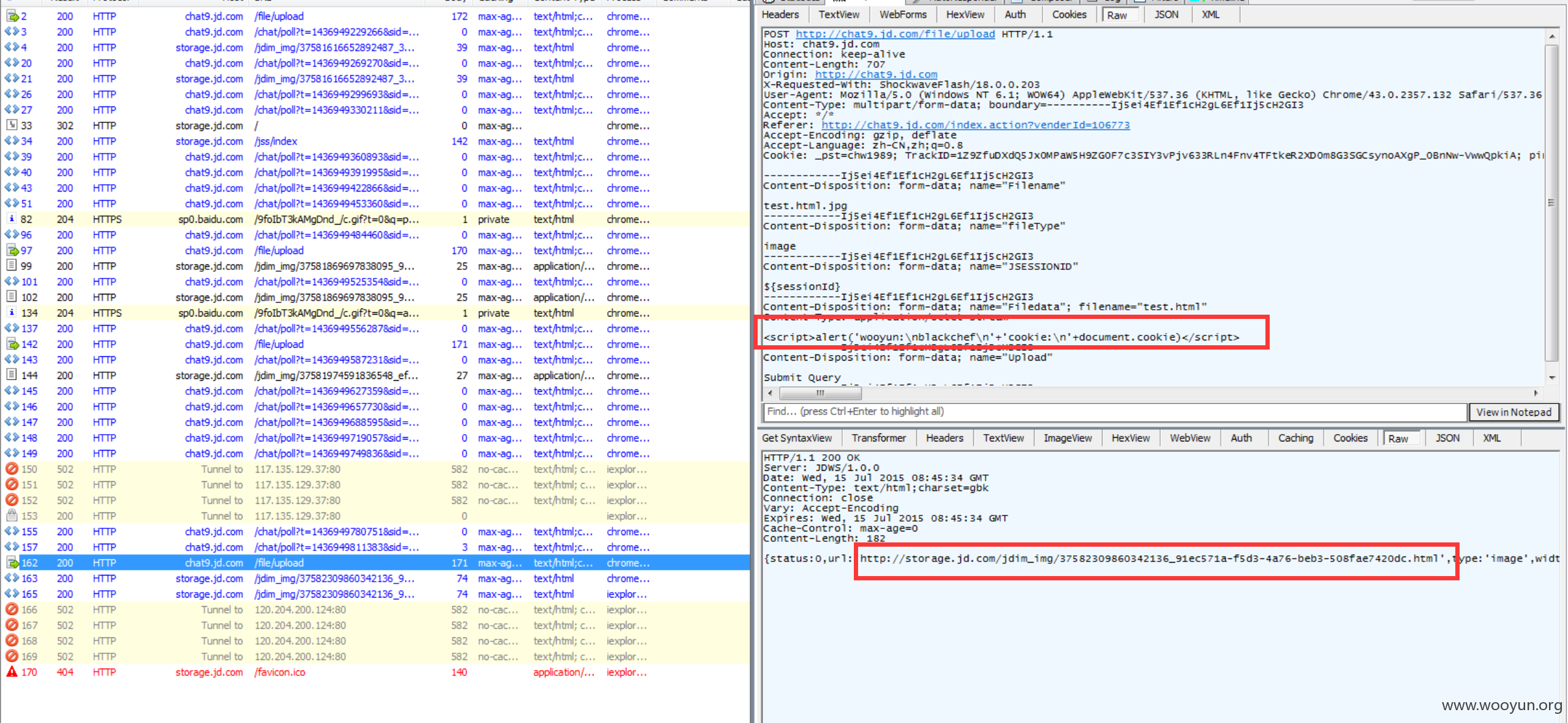1568x723 pixels.
Task: Click the View in Notepad button
Action: point(1513,412)
